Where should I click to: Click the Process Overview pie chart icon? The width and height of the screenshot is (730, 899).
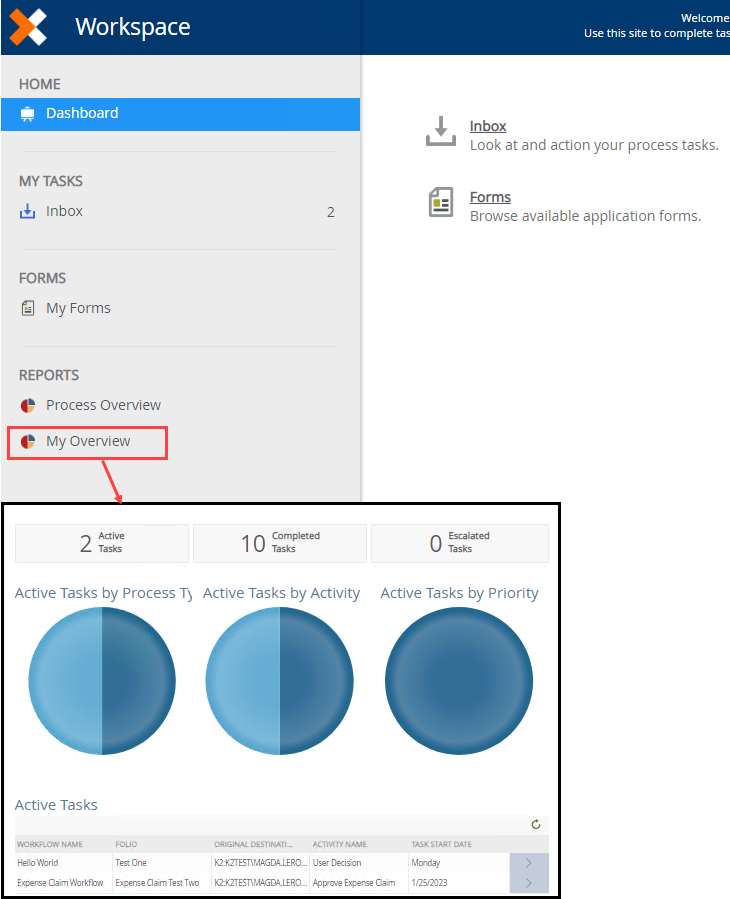28,405
